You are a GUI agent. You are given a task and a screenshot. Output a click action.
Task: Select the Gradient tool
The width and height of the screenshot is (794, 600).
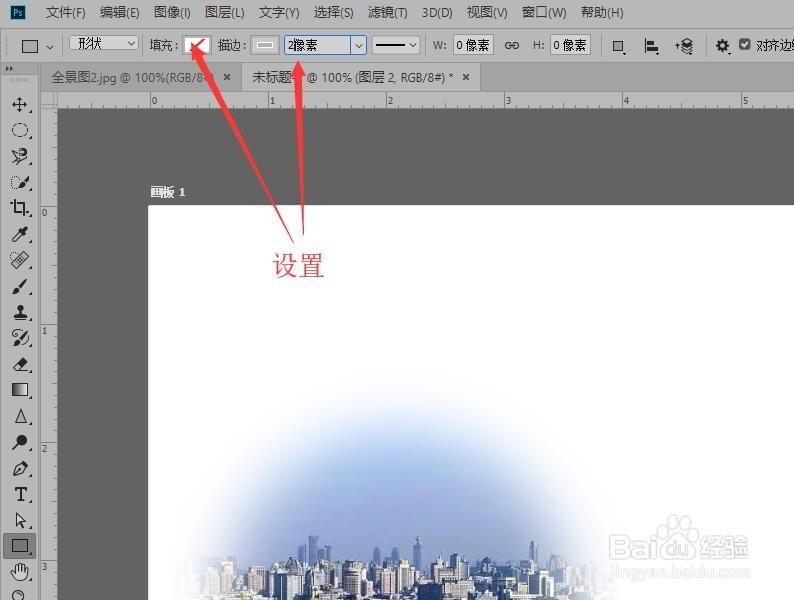[20, 390]
